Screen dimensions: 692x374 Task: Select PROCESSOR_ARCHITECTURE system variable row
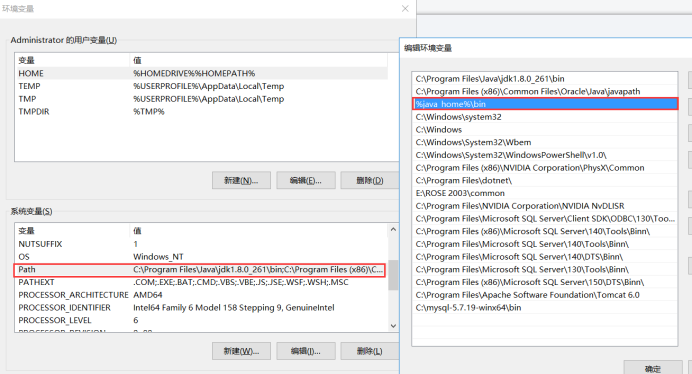coord(201,295)
